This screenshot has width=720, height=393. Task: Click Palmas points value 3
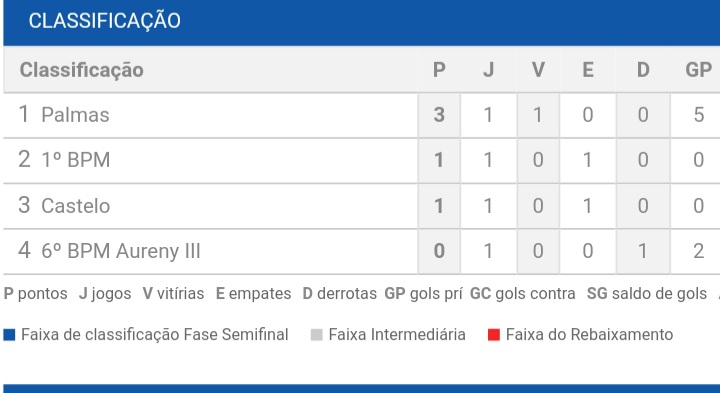point(439,115)
